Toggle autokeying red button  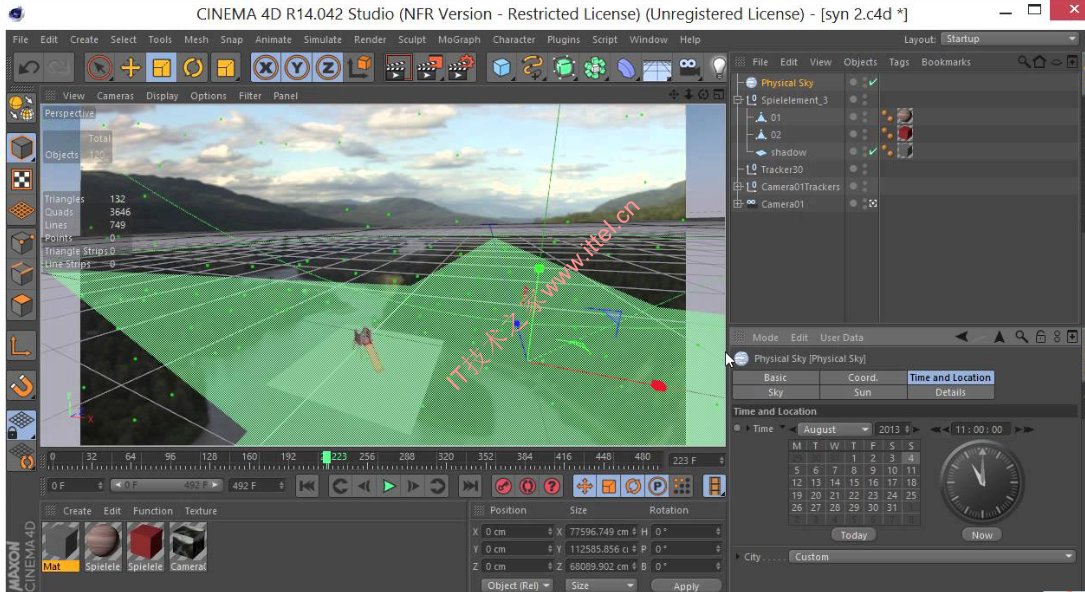coord(527,486)
